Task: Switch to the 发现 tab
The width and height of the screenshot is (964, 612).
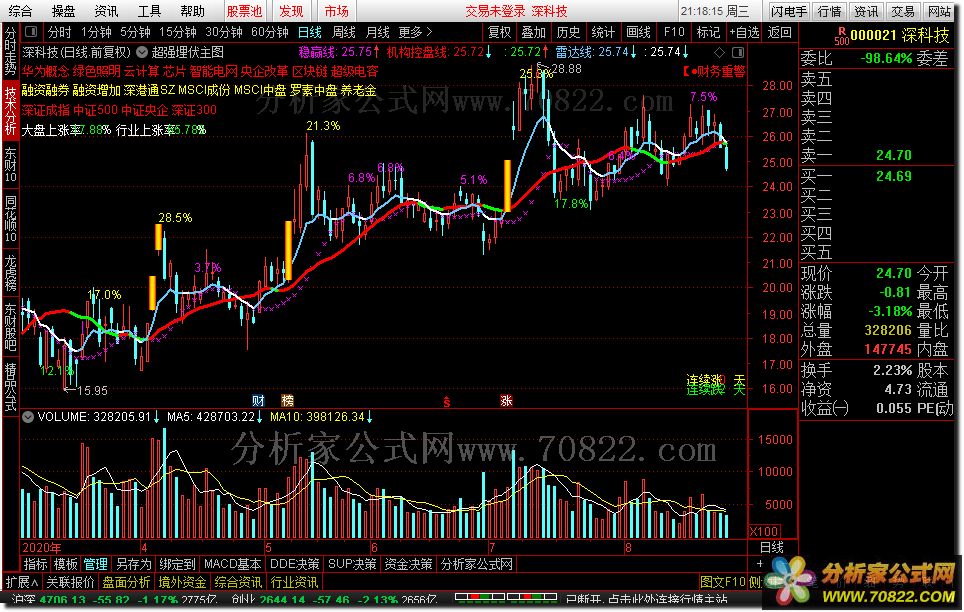Action: (291, 11)
